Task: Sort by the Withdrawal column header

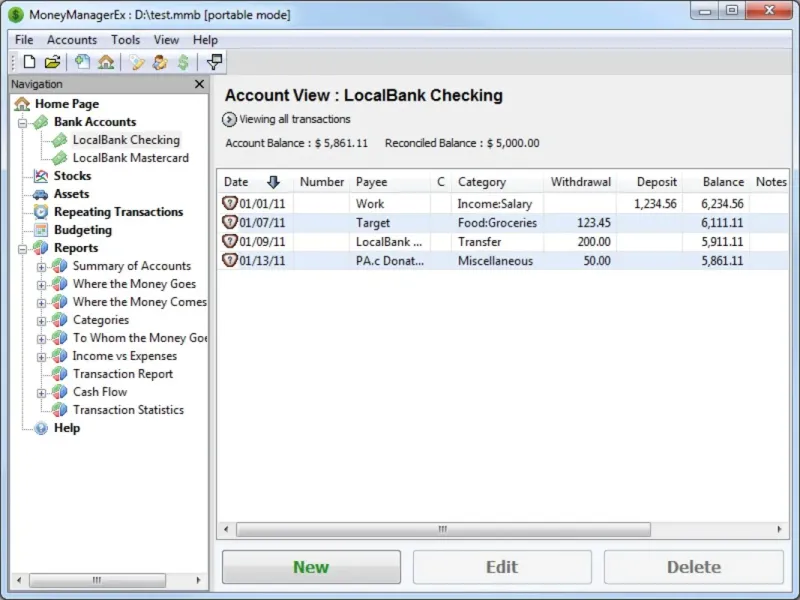Action: 580,182
